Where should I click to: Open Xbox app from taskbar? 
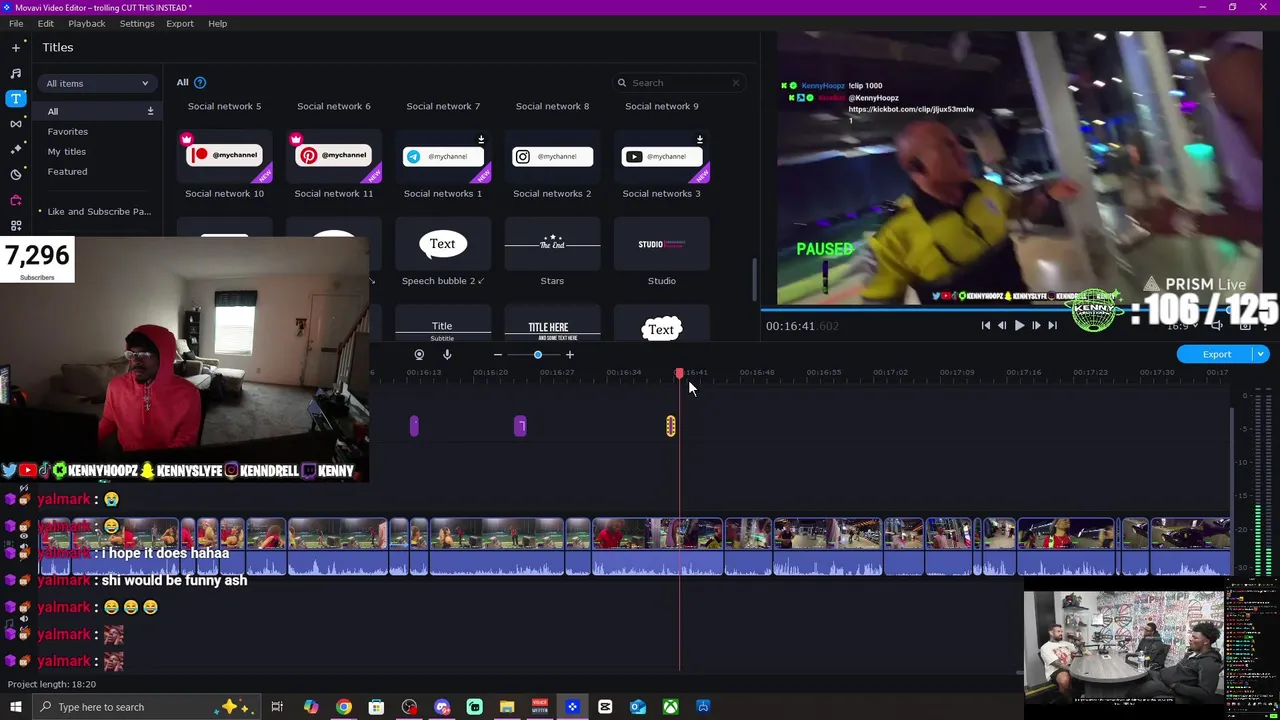click(671, 707)
